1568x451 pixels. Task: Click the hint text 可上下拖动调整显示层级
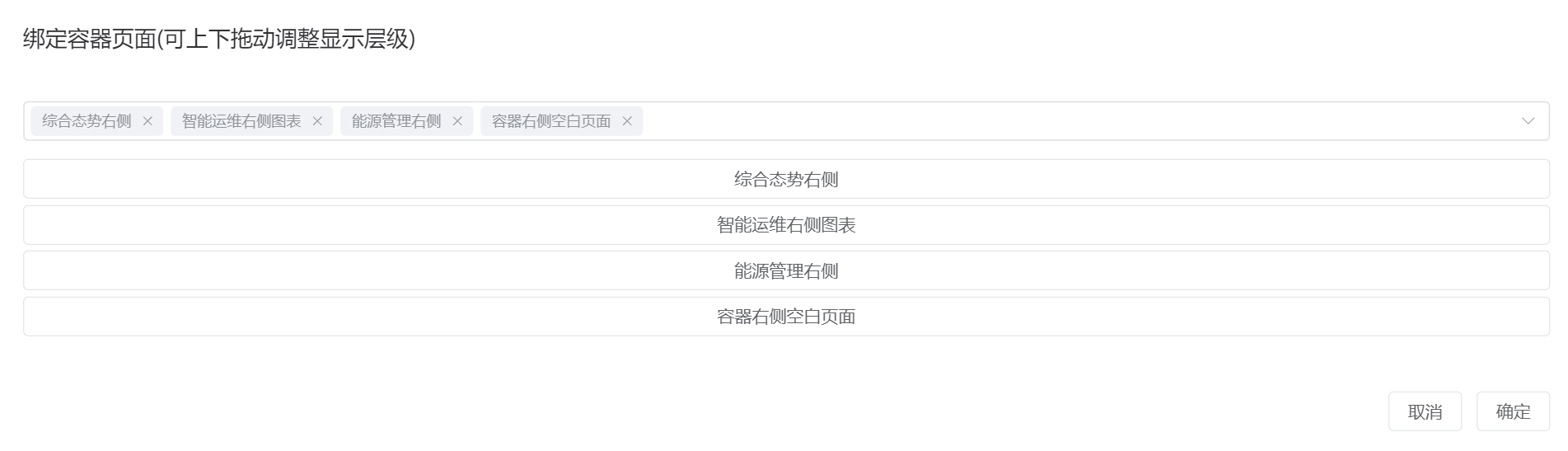tap(286, 39)
